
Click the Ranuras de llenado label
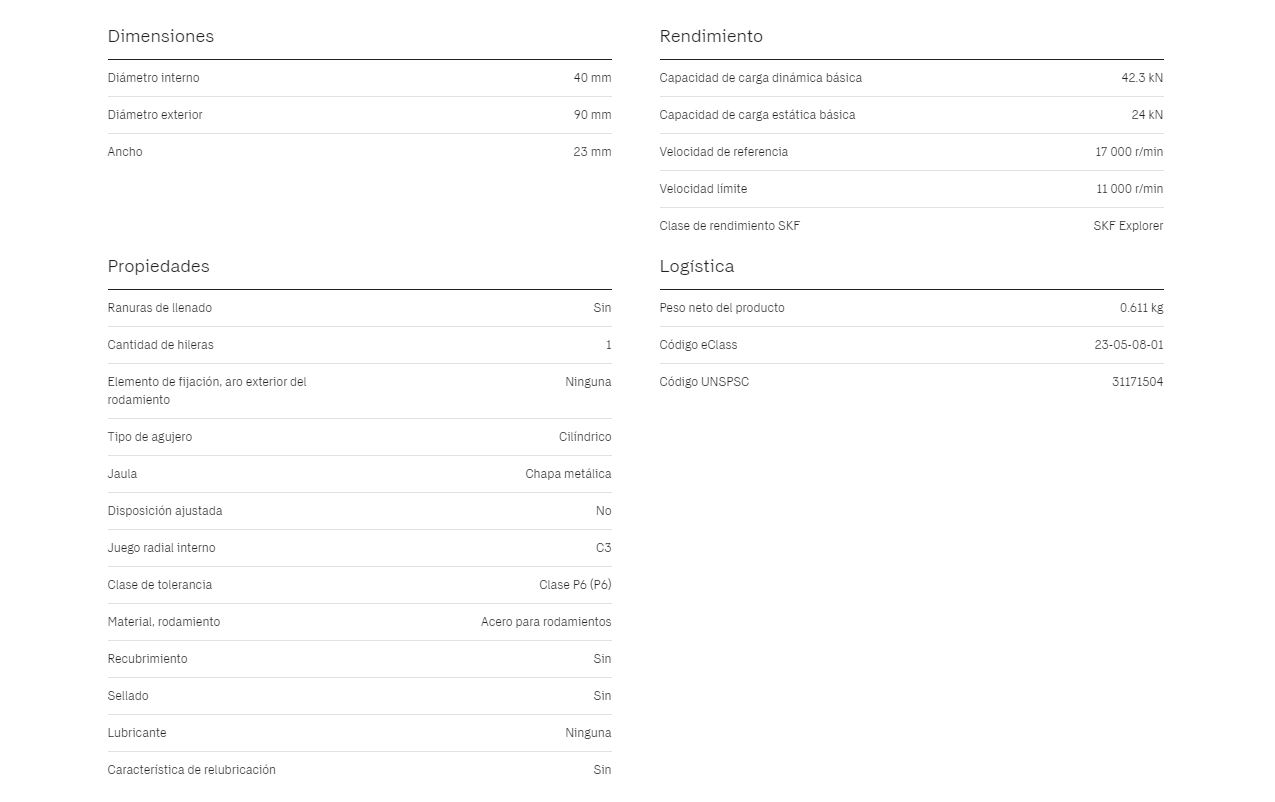coord(160,308)
